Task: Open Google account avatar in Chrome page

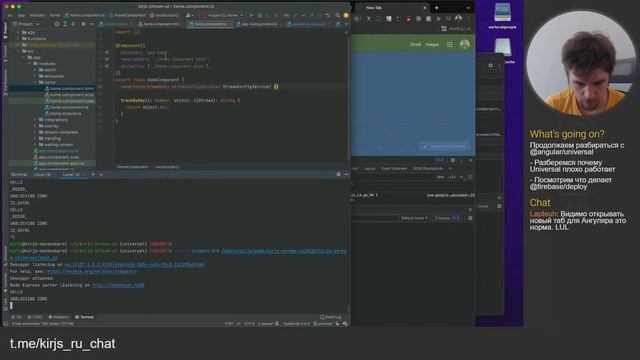Action: pyautogui.click(x=464, y=44)
